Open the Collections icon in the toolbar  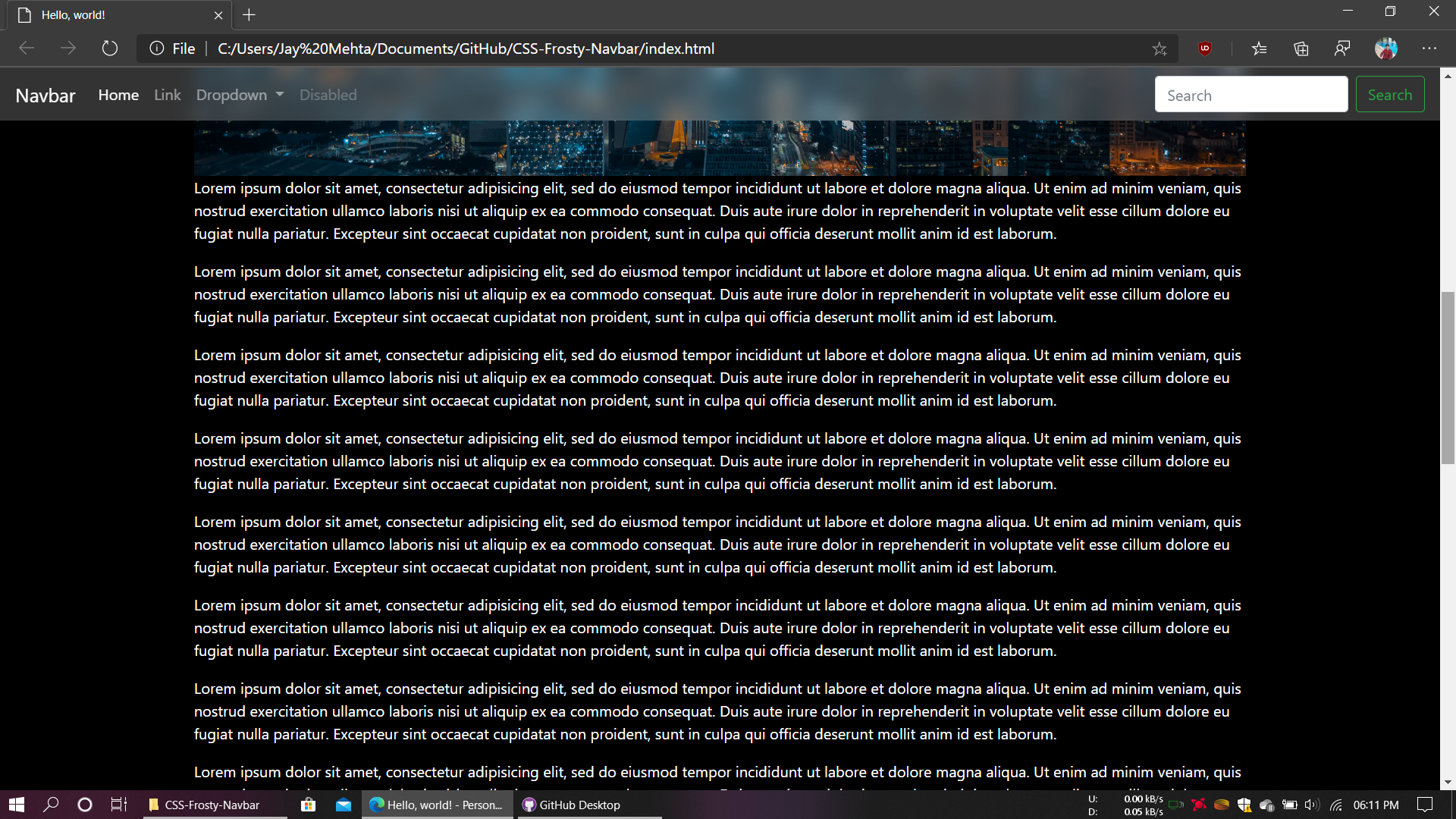coord(1301,49)
